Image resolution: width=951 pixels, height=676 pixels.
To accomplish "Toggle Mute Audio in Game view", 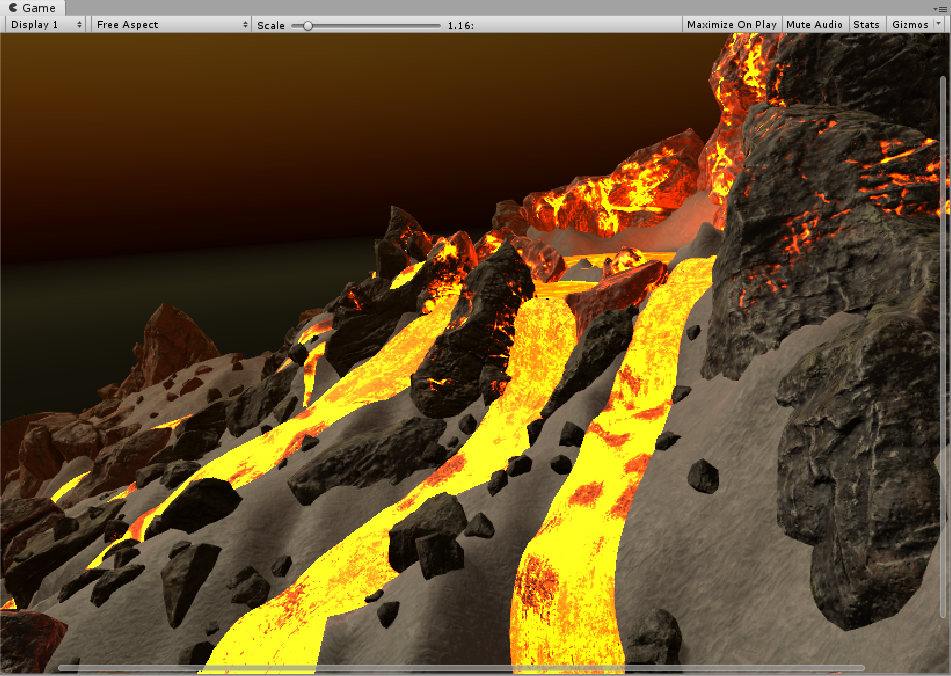I will [814, 25].
